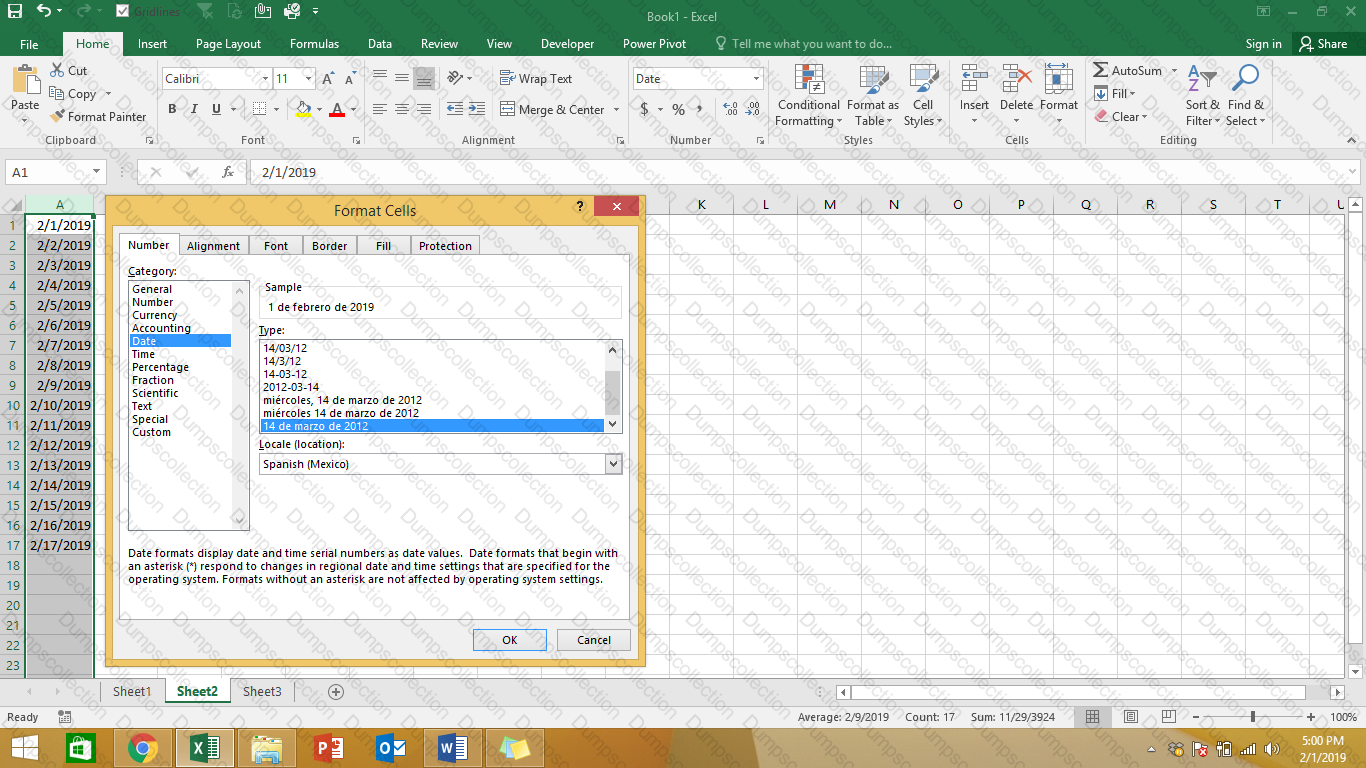This screenshot has width=1366, height=768.
Task: Click the AutoSum icon
Action: coord(1101,71)
